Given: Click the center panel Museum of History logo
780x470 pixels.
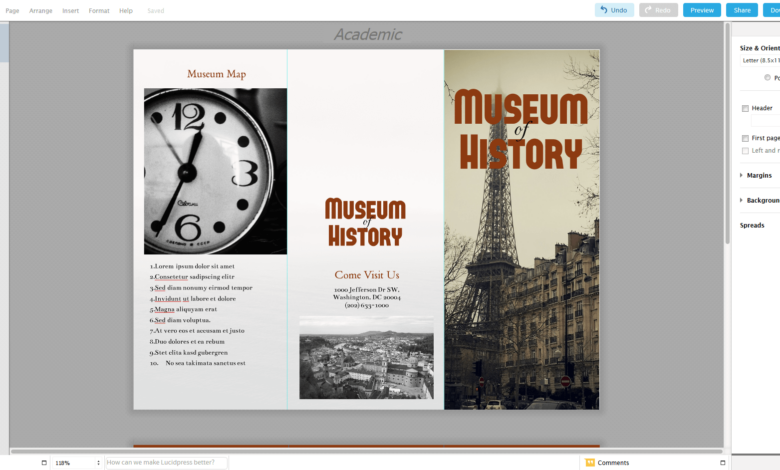Looking at the screenshot, I should 366,222.
